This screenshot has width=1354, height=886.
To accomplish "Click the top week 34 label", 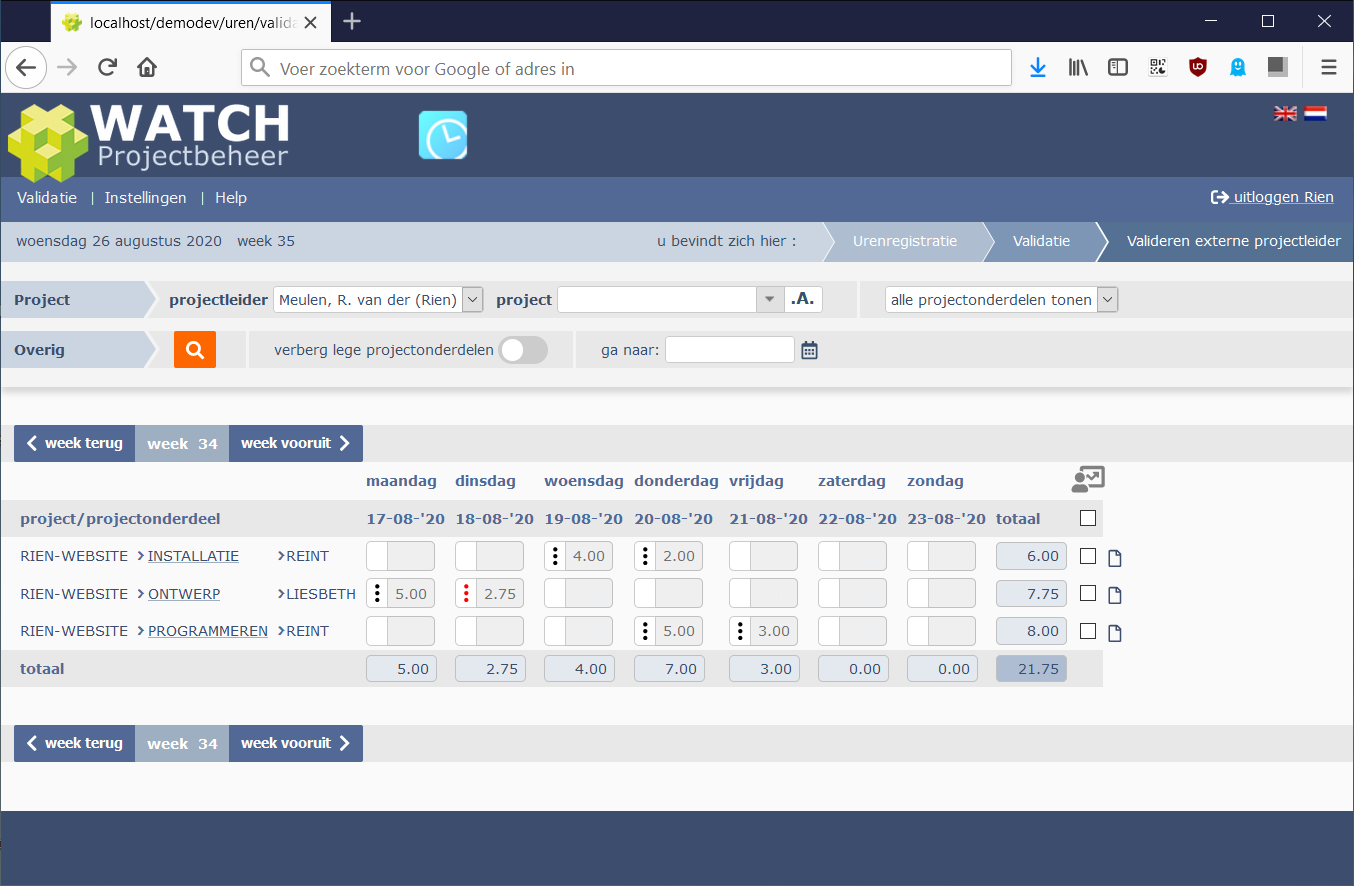I will [x=182, y=444].
